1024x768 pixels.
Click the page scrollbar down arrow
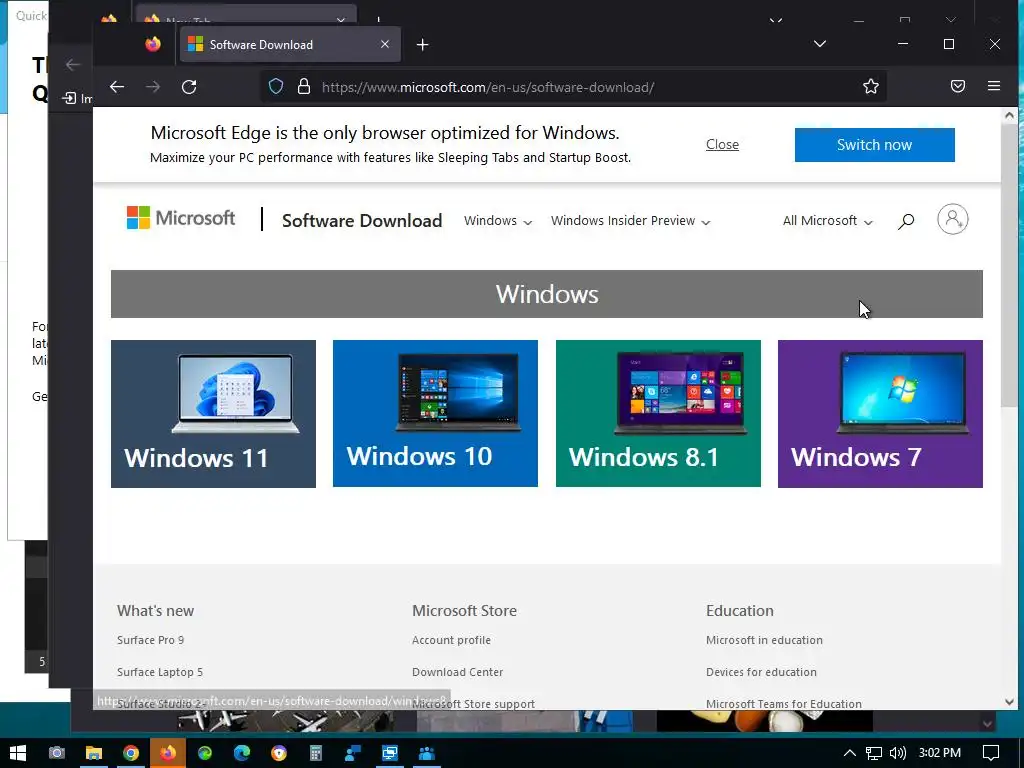pyautogui.click(x=1010, y=702)
